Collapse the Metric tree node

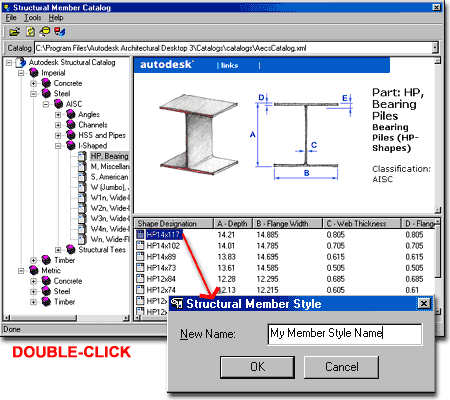pos(21,271)
